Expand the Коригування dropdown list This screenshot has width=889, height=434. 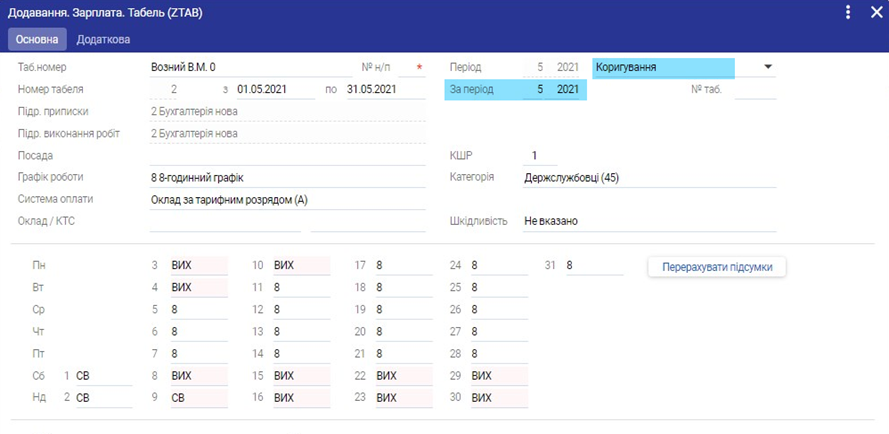[767, 67]
